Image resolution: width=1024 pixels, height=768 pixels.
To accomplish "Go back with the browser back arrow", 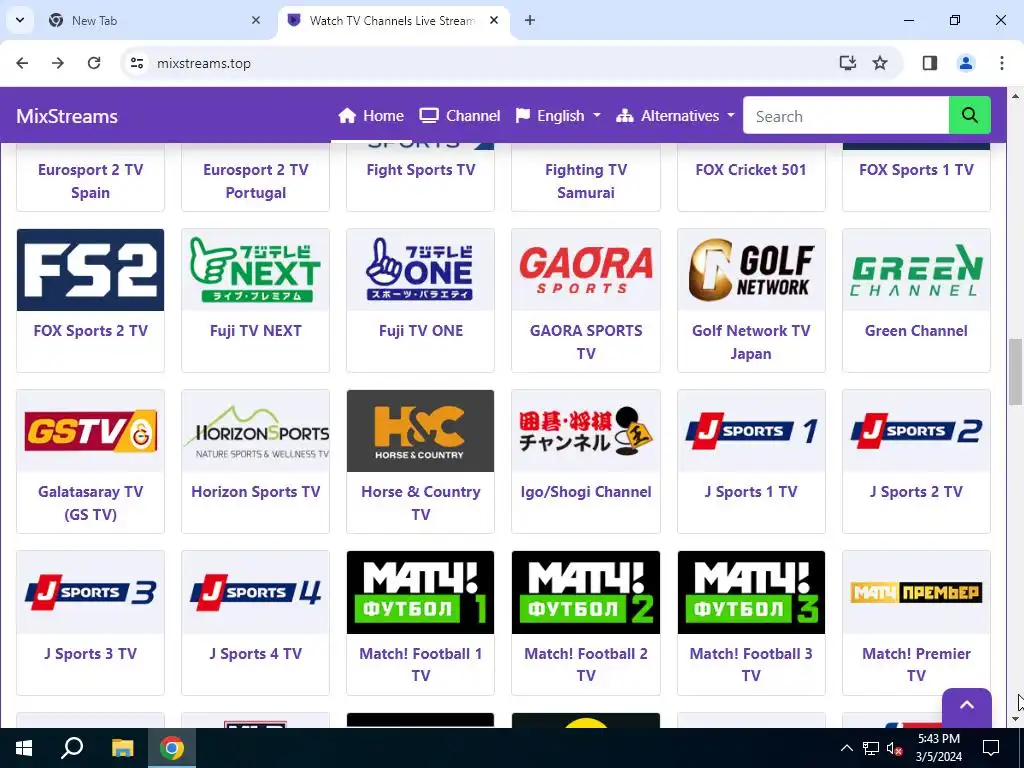I will tap(22, 63).
